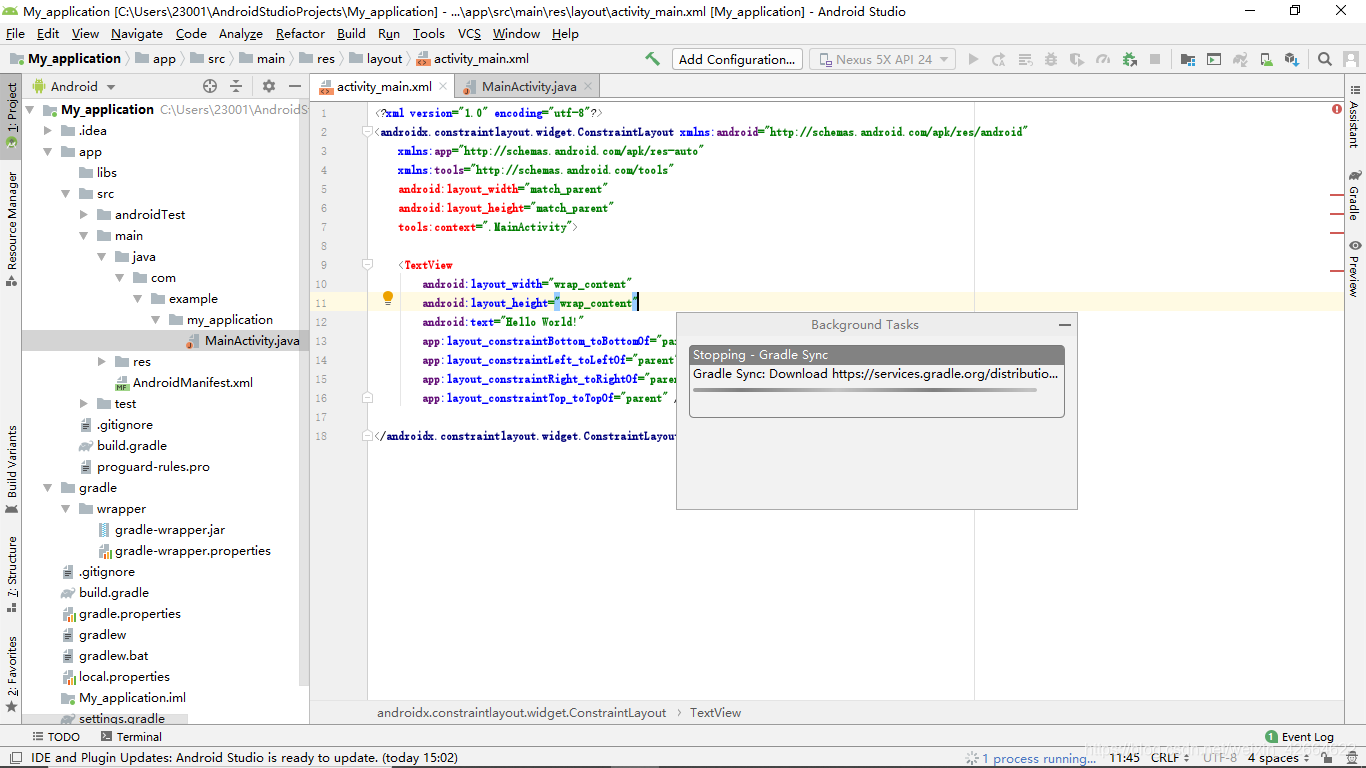Image resolution: width=1366 pixels, height=768 pixels.
Task: Click the red error indicator in editor corner
Action: pos(1337,109)
